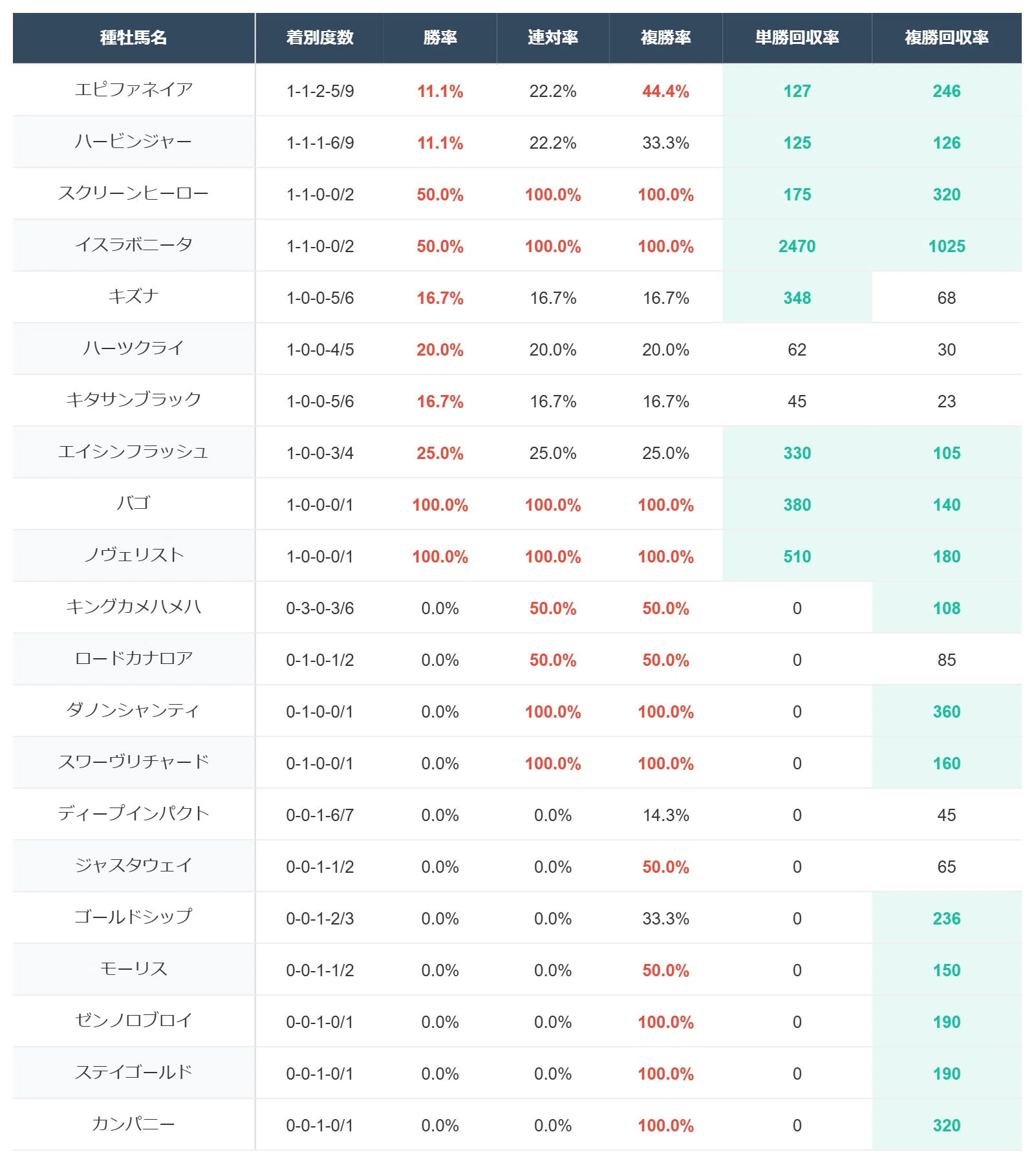Image resolution: width=1036 pixels, height=1165 pixels.
Task: Click the ロードカナロア stallion name
Action: [x=133, y=658]
